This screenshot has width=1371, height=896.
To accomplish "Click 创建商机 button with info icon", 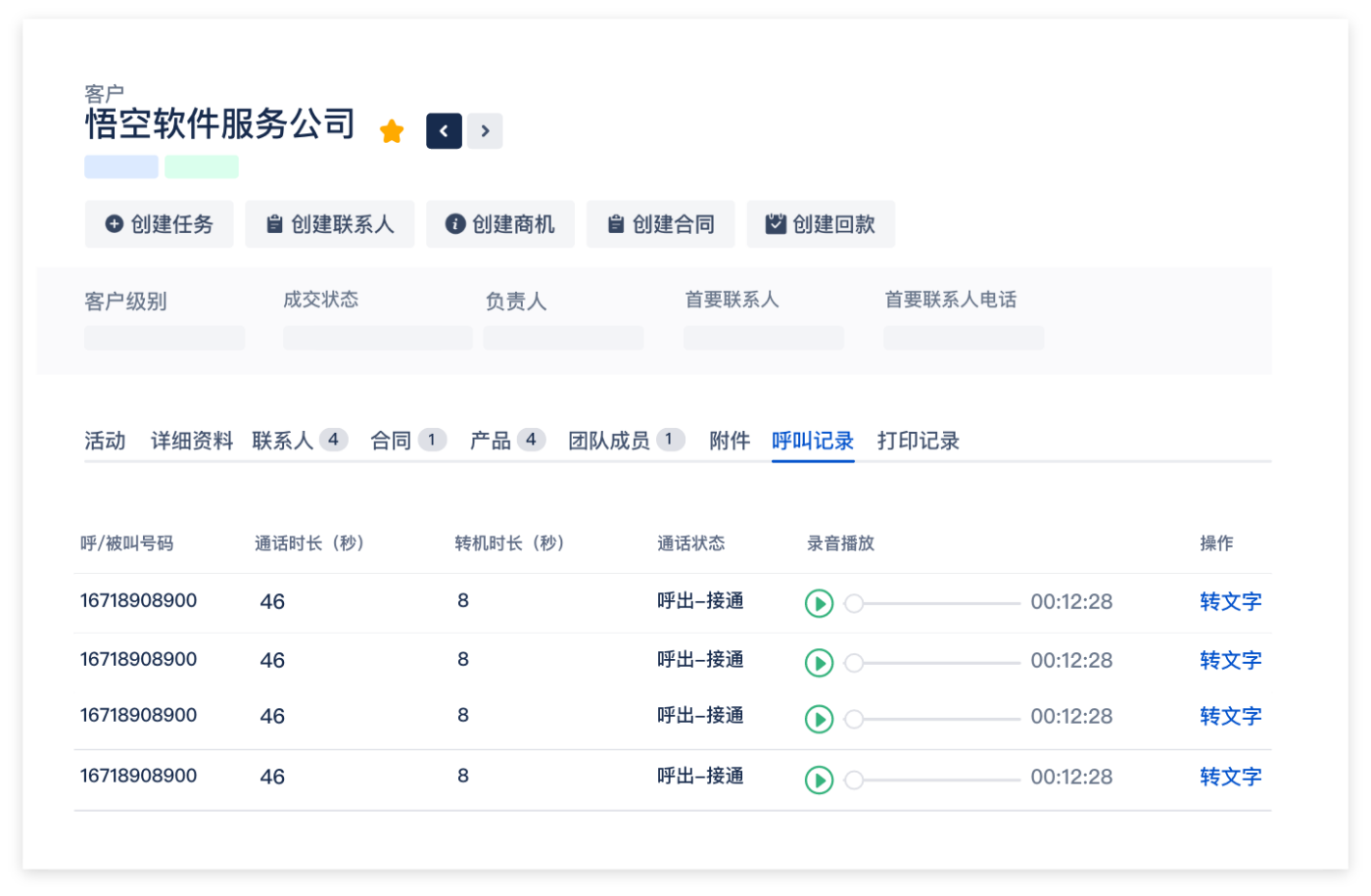I will pos(499,224).
